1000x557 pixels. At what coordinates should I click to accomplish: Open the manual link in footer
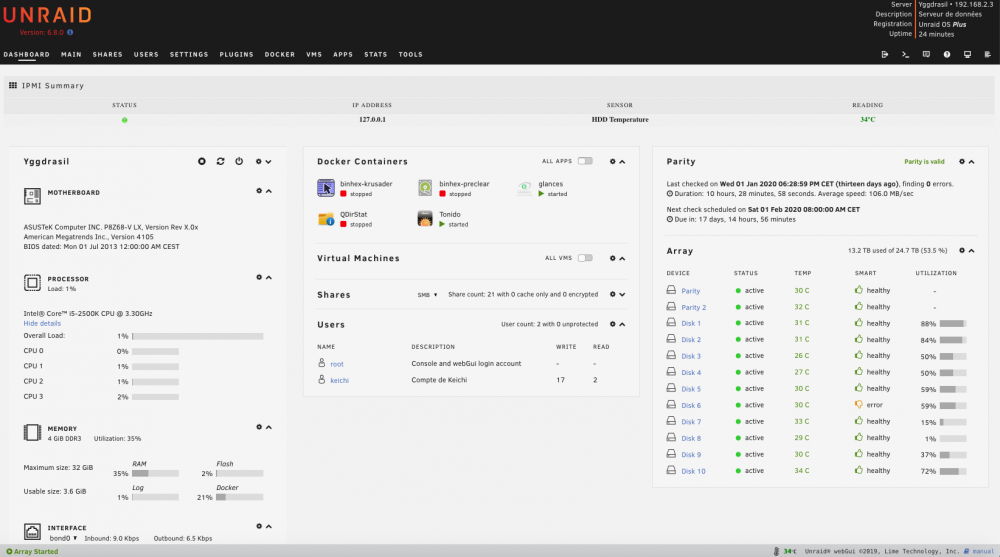(x=983, y=551)
